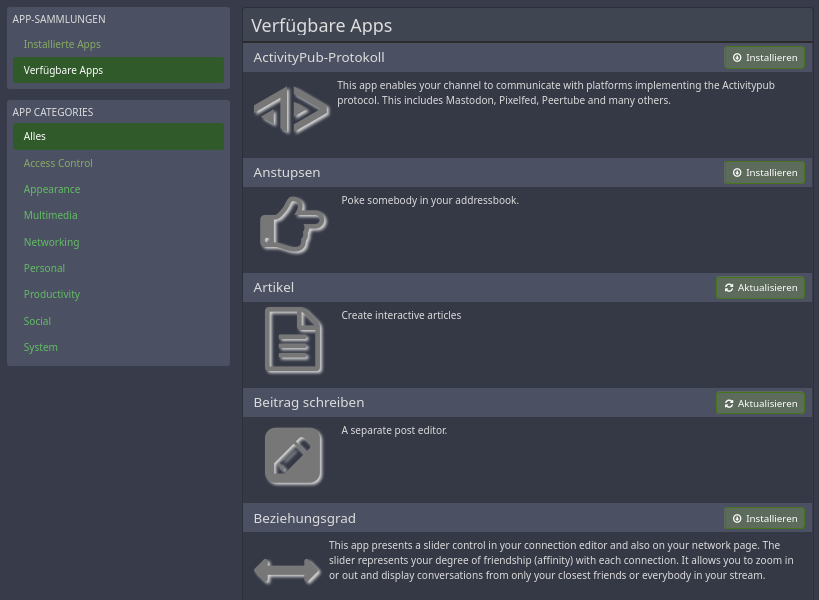Go to the Productivity category
819x600 pixels.
(x=52, y=294)
